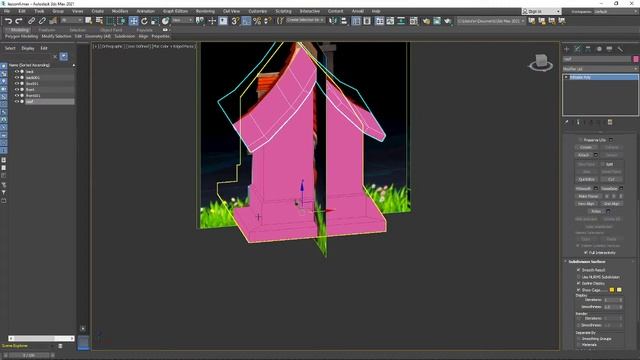Viewport: 640px width, 360px height.
Task: Click the Use Pivot Point Center icon
Action: click(x=200, y=21)
